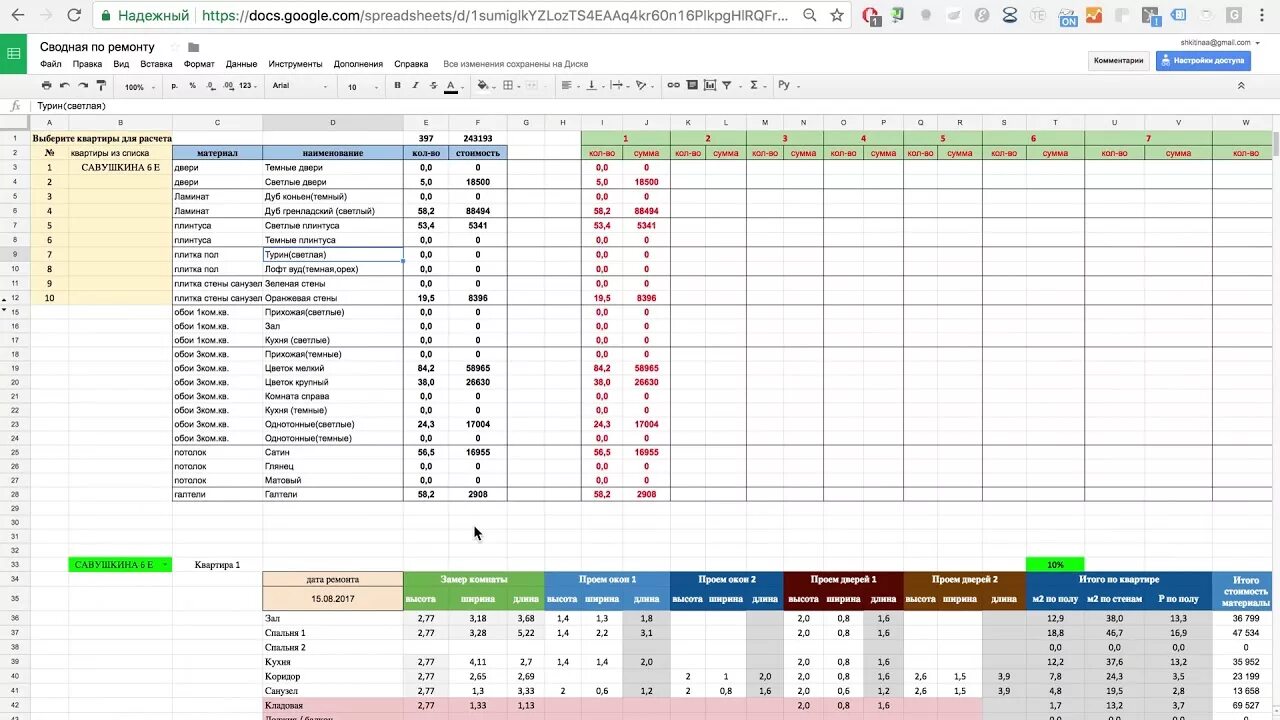Open the Вставка menu
The width and height of the screenshot is (1280, 720).
(156, 63)
